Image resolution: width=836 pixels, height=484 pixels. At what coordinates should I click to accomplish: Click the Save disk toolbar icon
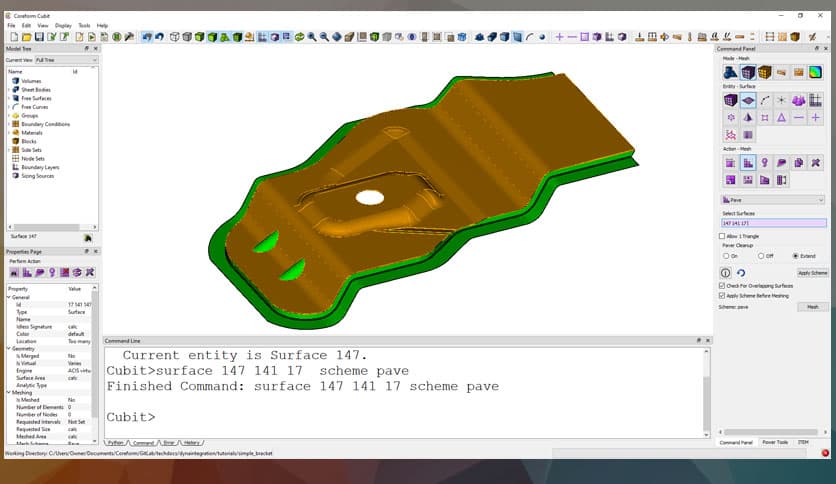click(39, 37)
